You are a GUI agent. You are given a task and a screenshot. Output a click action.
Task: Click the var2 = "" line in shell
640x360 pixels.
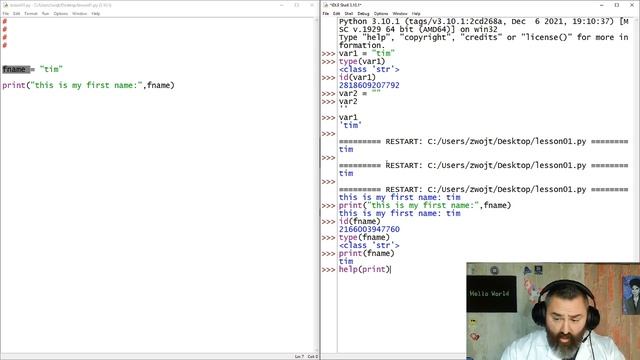point(360,93)
